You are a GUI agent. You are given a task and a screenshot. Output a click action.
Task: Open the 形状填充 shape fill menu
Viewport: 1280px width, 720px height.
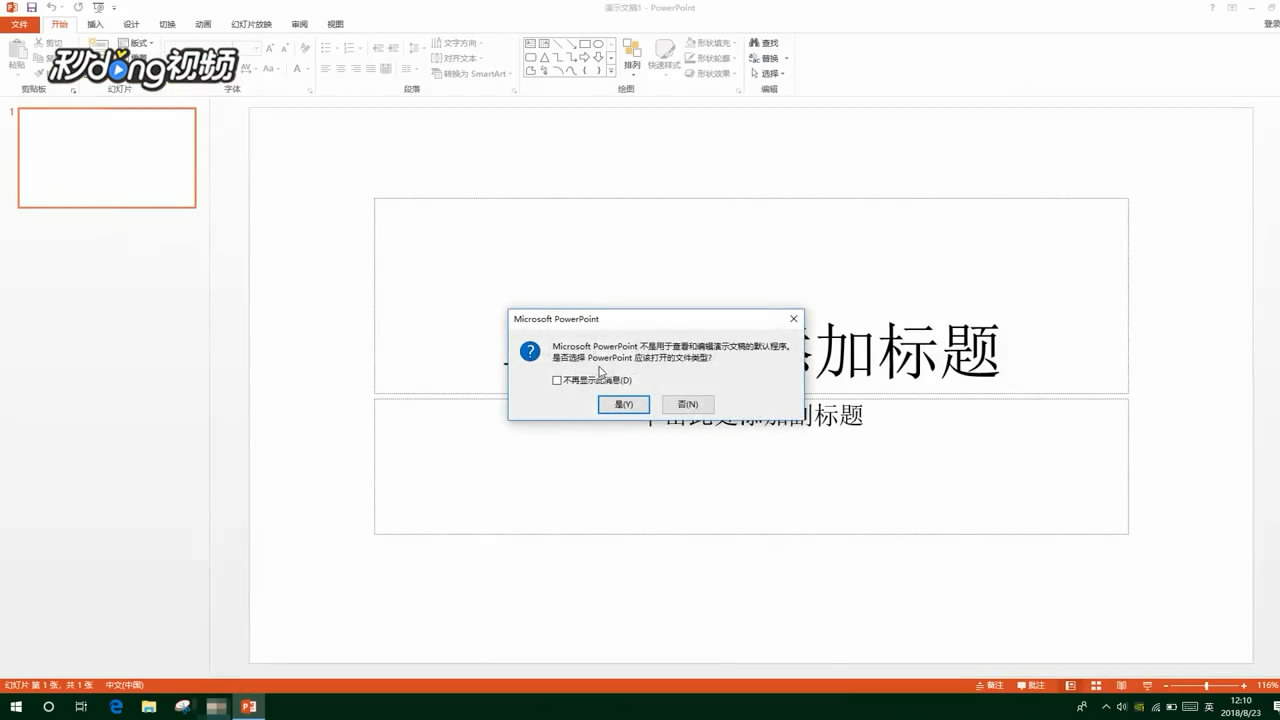click(x=712, y=43)
